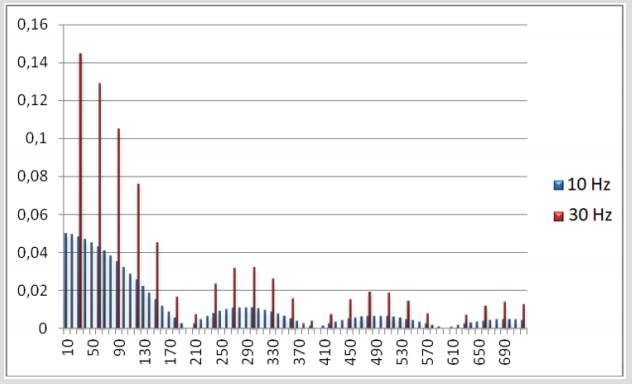Viewport: 632px width, 384px height.
Task: Click the x-axis label 250
Action: coord(222,351)
